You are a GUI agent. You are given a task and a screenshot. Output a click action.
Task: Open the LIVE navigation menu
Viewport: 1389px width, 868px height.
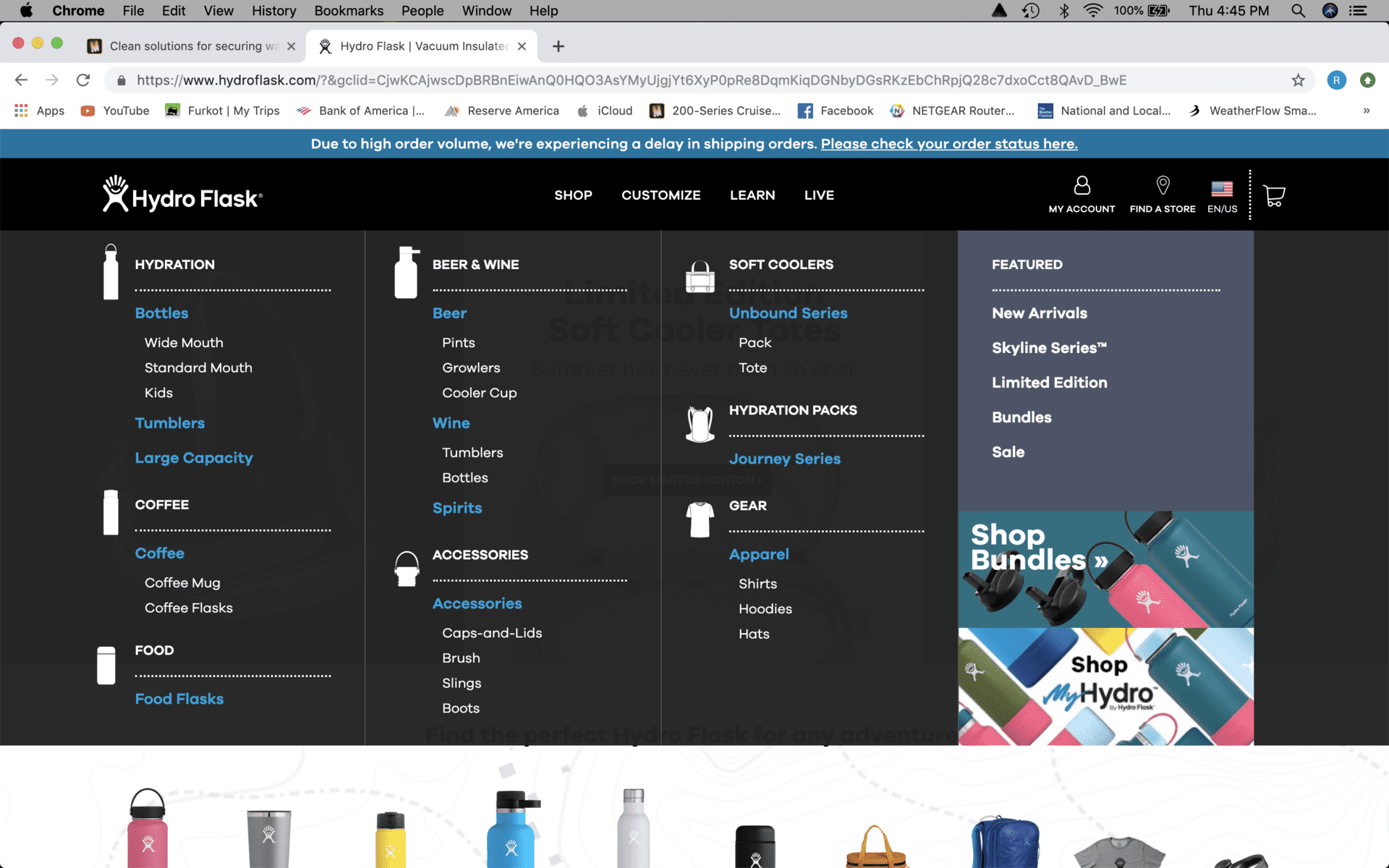(819, 195)
